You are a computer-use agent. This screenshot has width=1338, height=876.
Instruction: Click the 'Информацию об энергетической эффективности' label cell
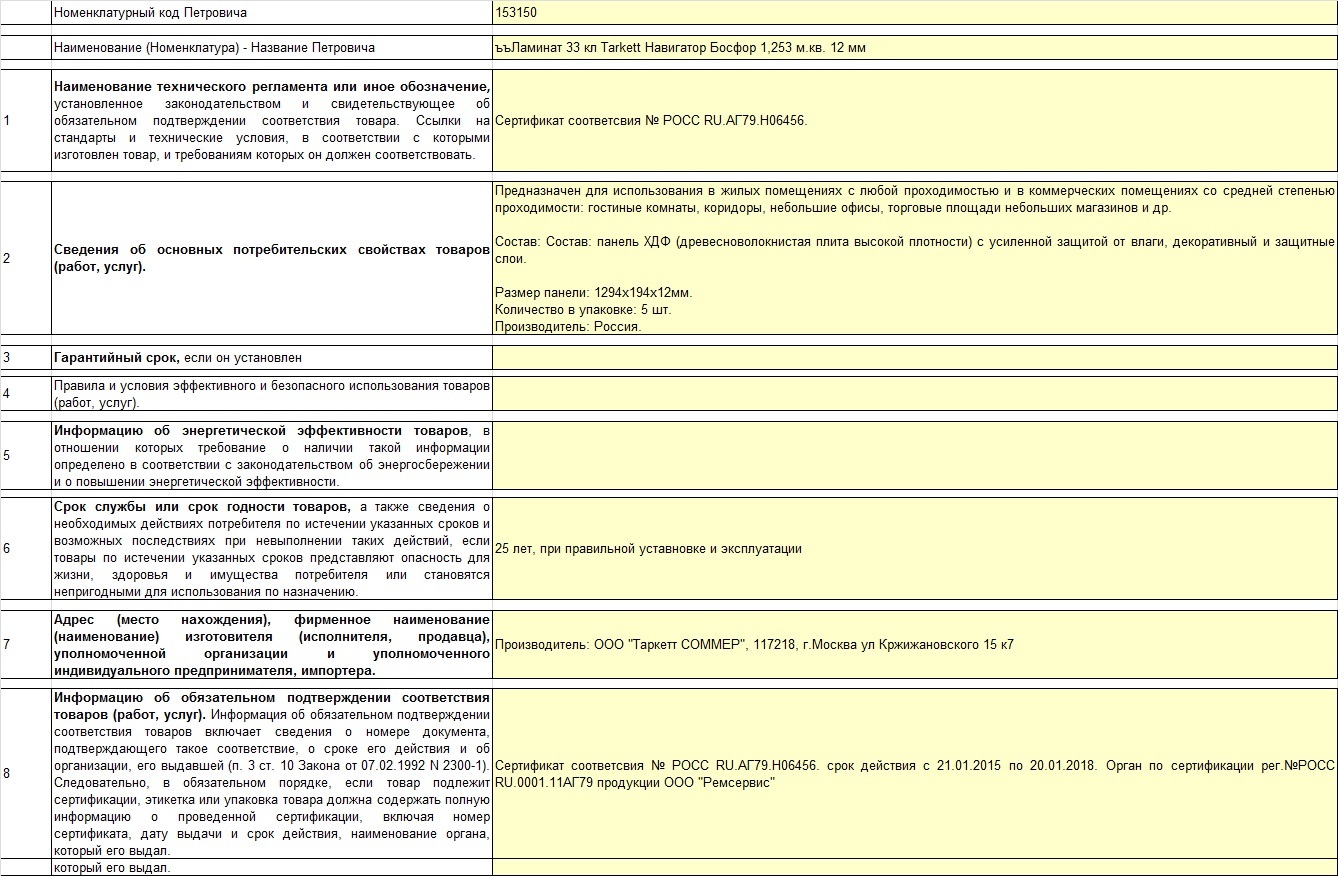271,456
